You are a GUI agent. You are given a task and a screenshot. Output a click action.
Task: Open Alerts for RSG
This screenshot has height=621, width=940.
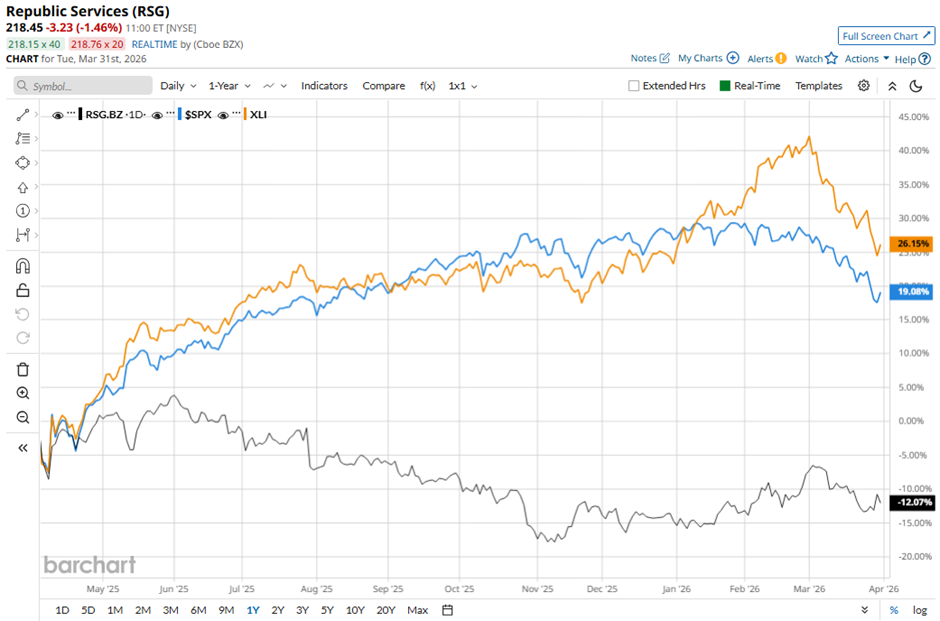click(767, 58)
